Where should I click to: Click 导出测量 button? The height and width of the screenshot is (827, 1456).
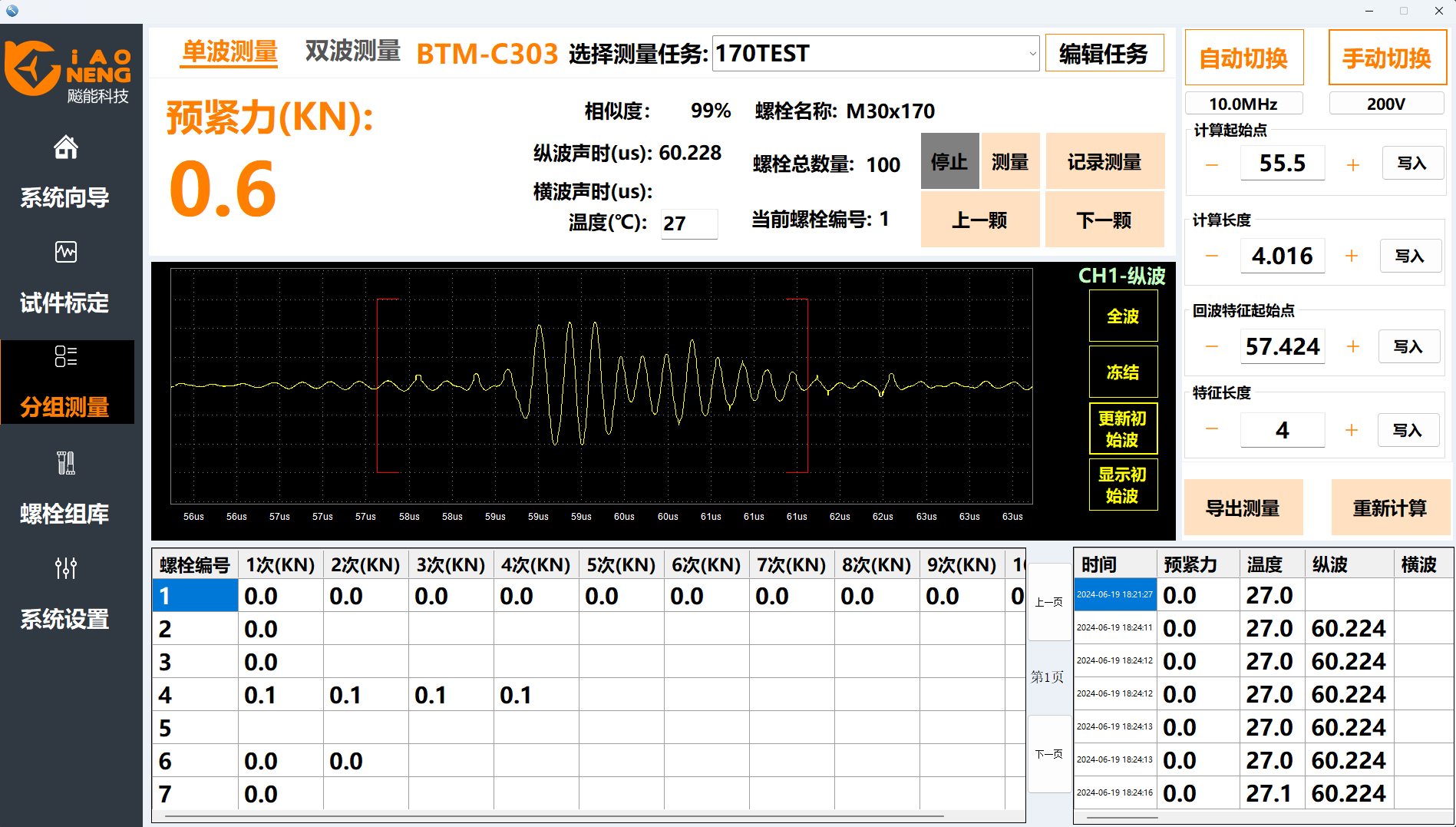pos(1243,508)
